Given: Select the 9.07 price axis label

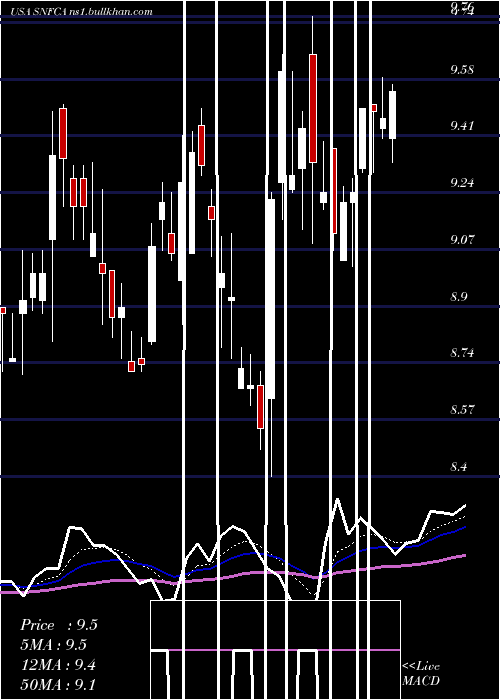Looking at the screenshot, I should point(462,240).
